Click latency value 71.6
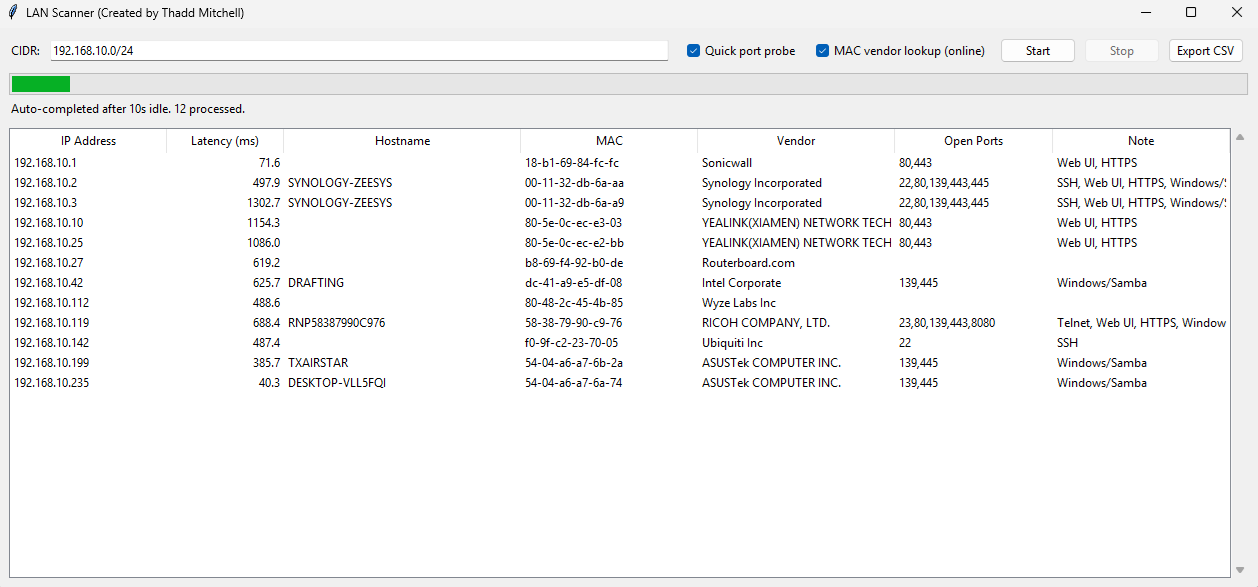This screenshot has width=1258, height=587. click(x=269, y=163)
